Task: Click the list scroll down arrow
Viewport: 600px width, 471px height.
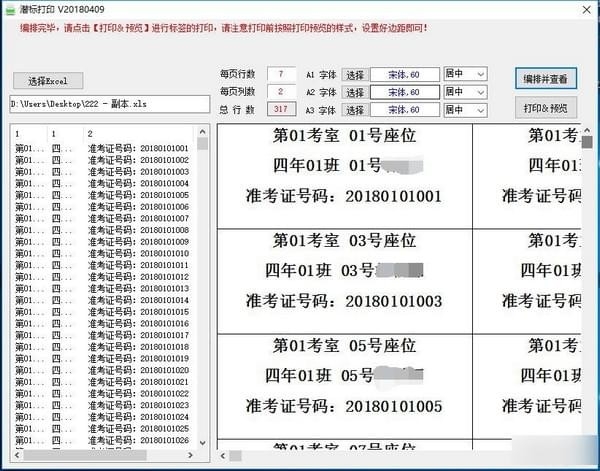Action: point(203,443)
